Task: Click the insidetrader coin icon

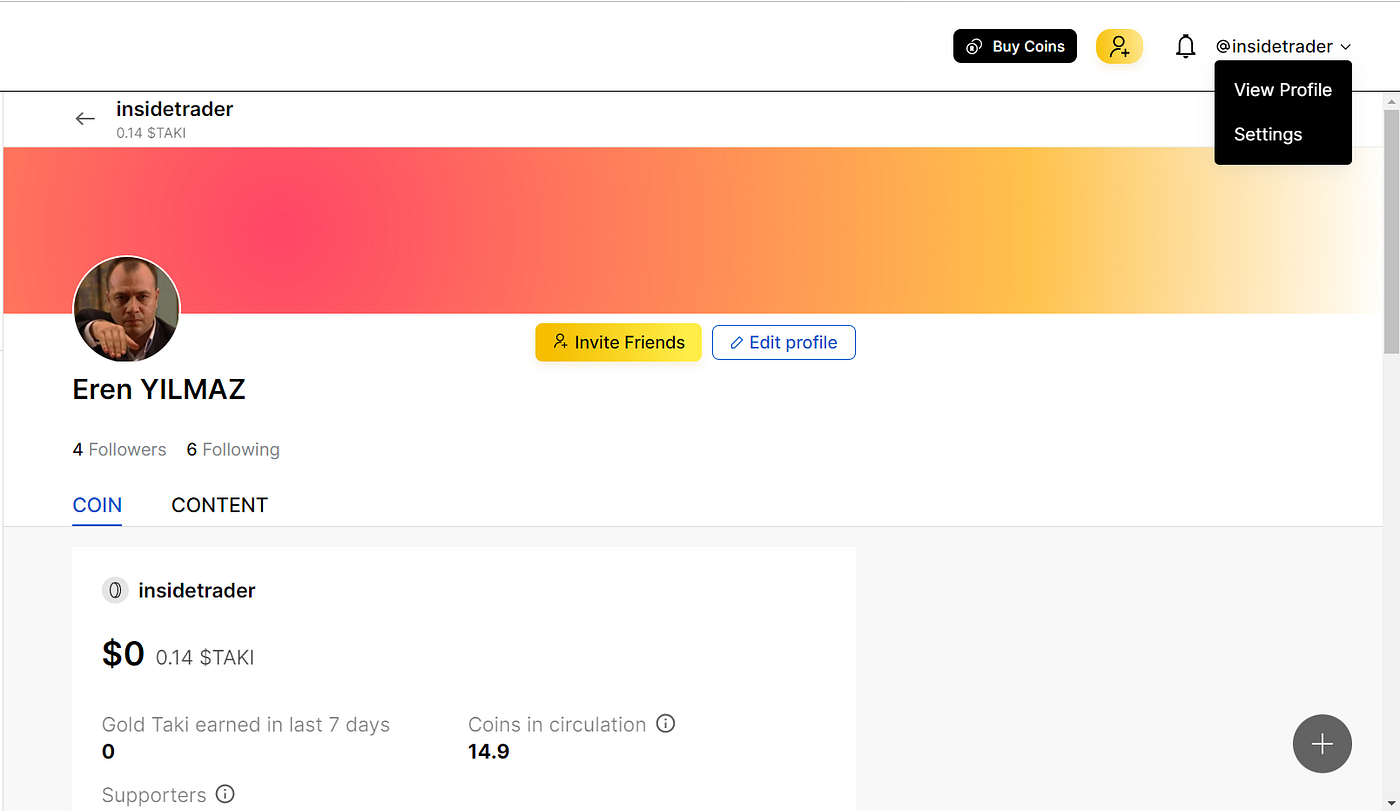Action: (115, 590)
